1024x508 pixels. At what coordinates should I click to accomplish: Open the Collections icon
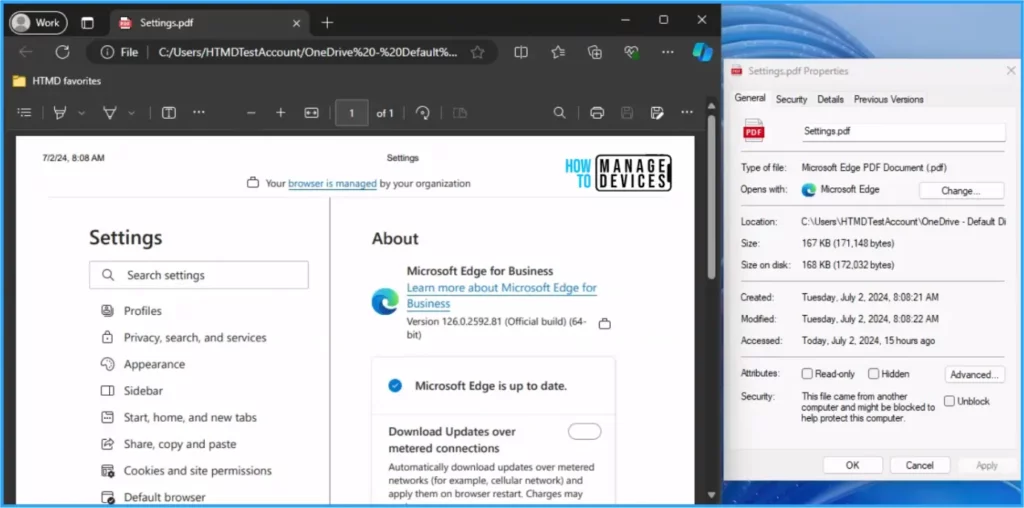tap(594, 52)
